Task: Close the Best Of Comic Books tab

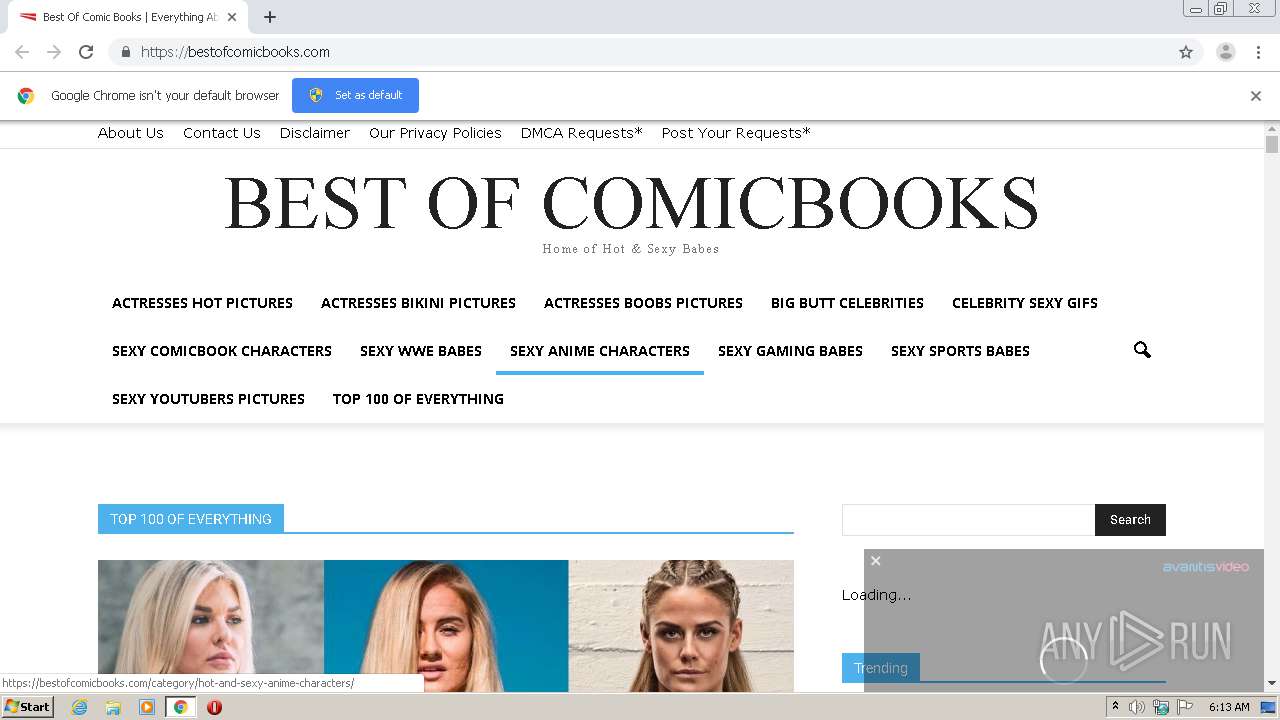Action: [232, 17]
